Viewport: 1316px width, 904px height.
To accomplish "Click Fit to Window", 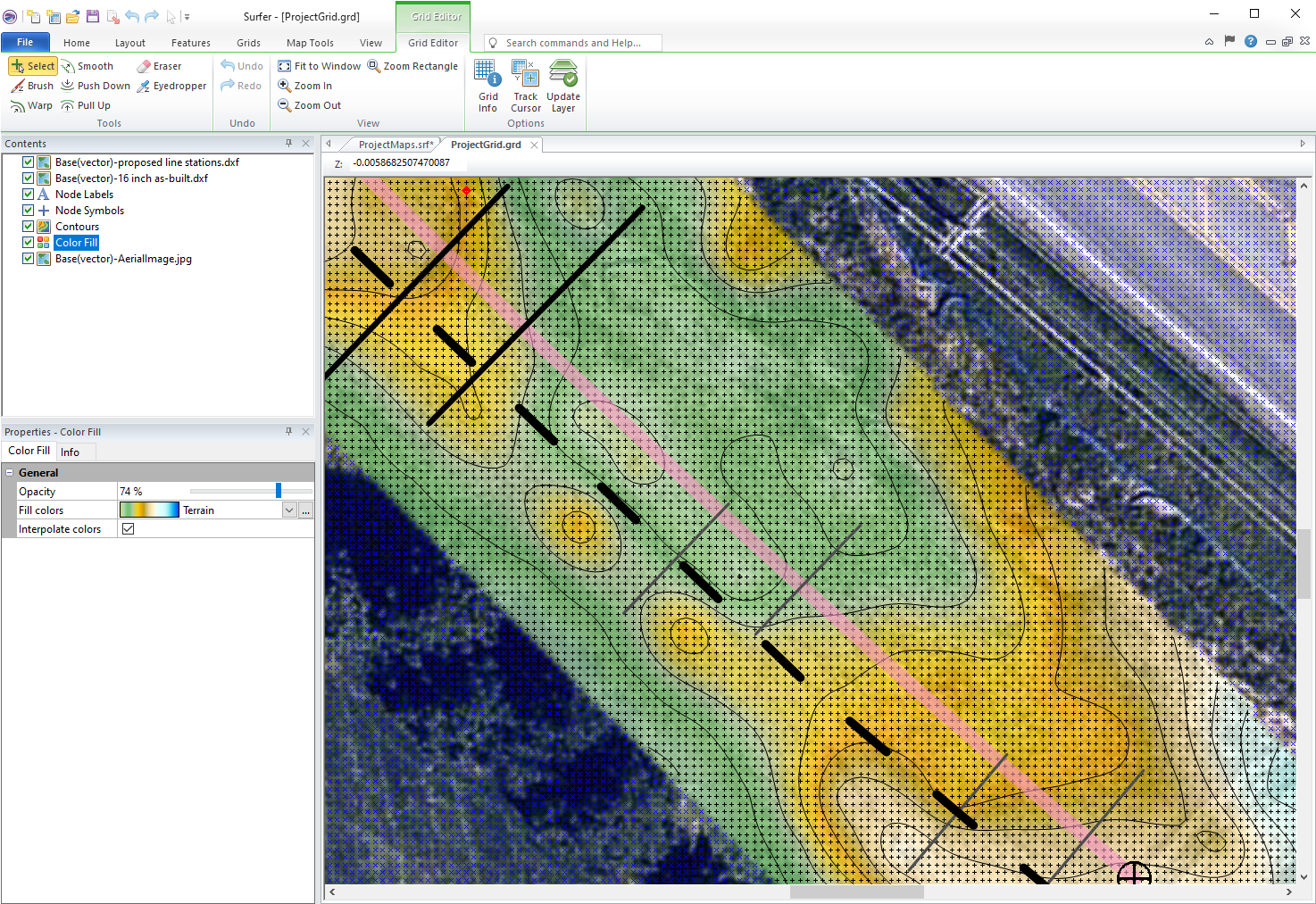I will click(x=319, y=65).
